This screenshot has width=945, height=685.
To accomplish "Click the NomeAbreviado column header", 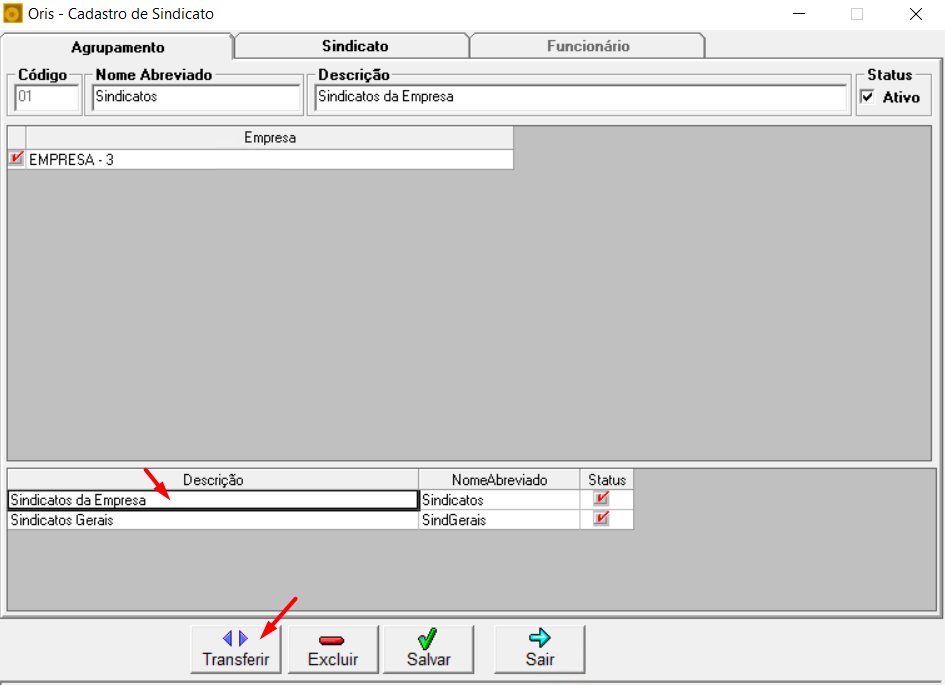I will [499, 480].
